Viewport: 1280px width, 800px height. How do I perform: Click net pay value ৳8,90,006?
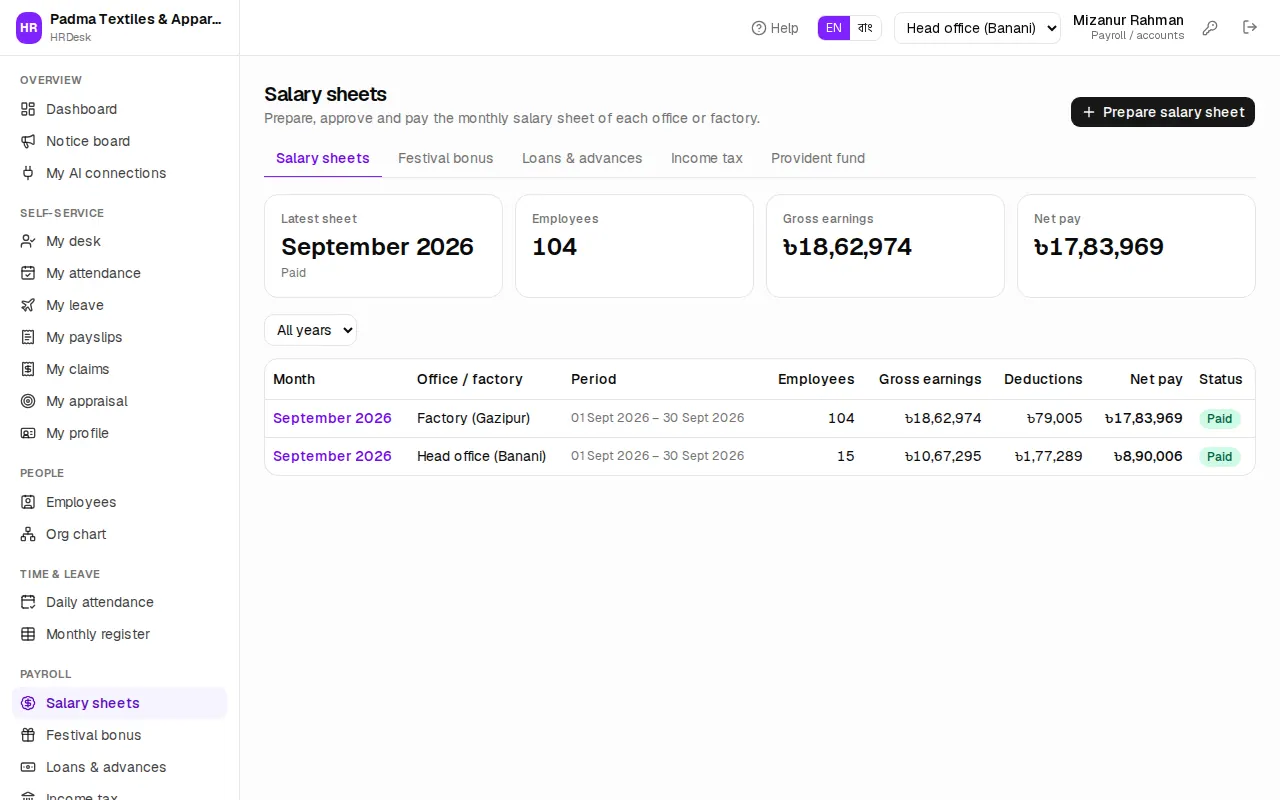point(1148,456)
